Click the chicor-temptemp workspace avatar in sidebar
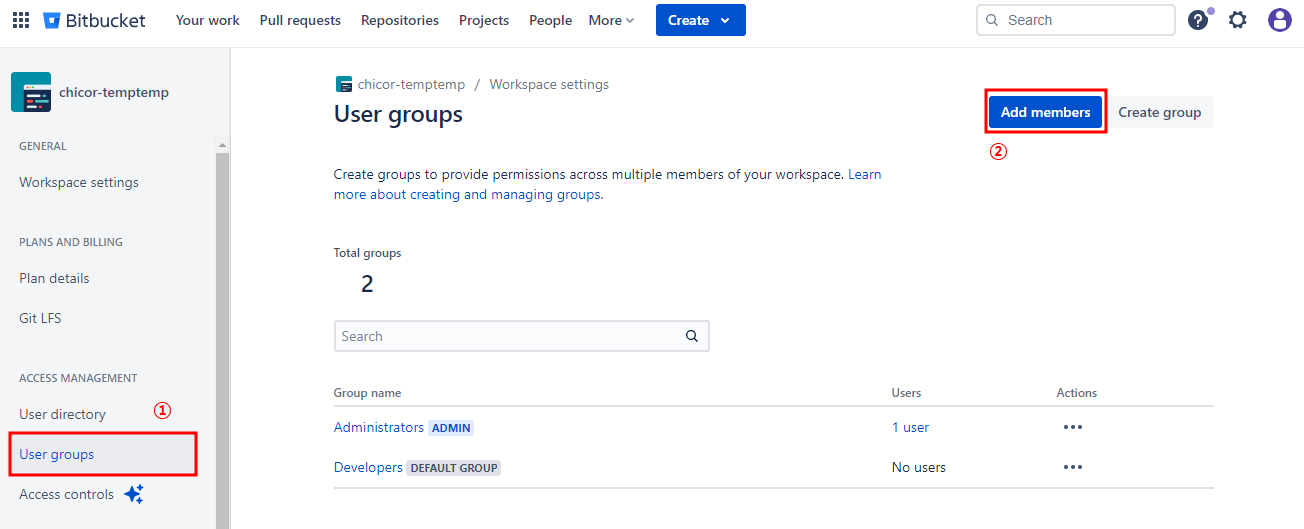The height and width of the screenshot is (529, 1304). click(31, 92)
